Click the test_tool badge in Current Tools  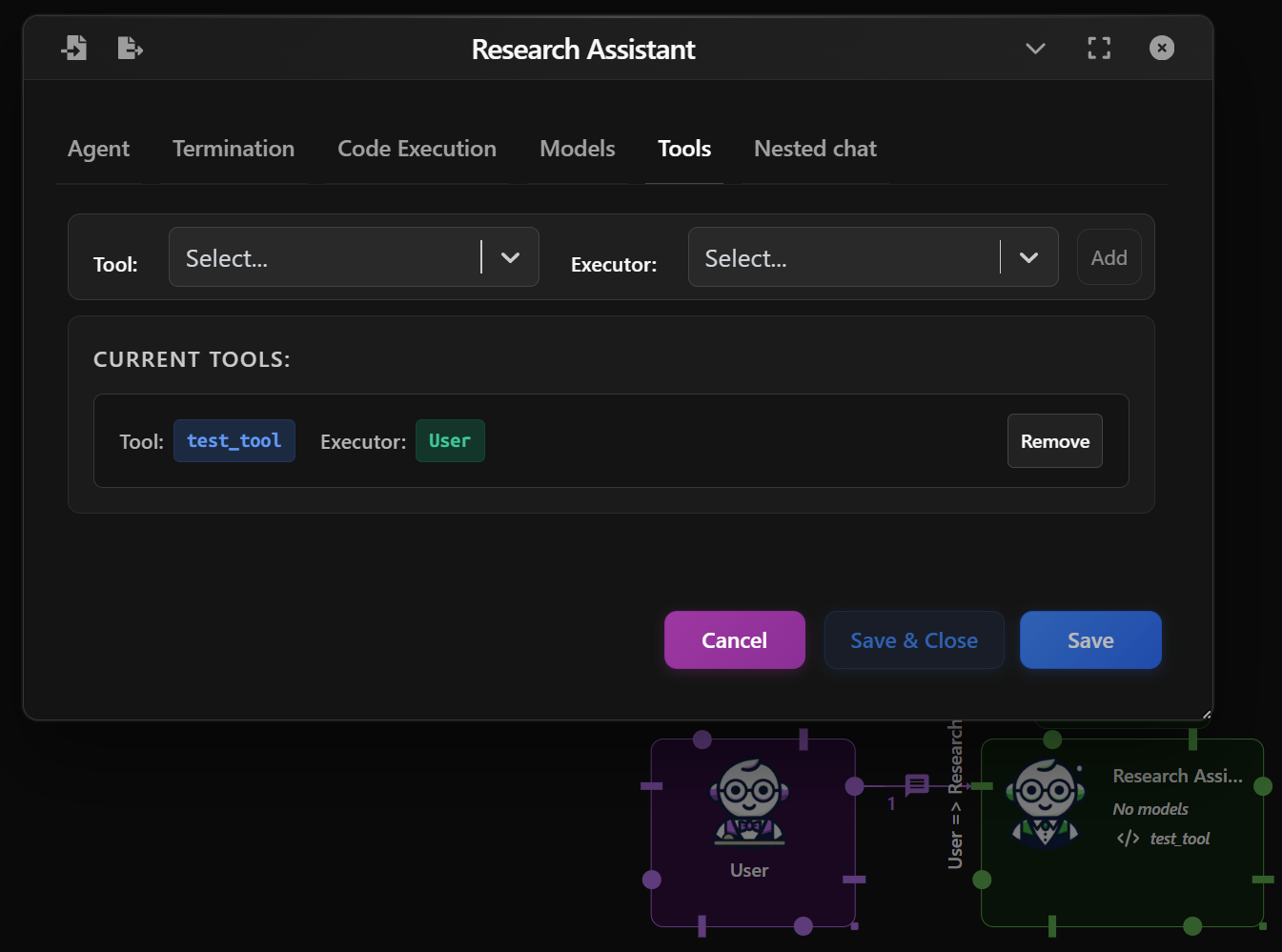click(x=234, y=440)
